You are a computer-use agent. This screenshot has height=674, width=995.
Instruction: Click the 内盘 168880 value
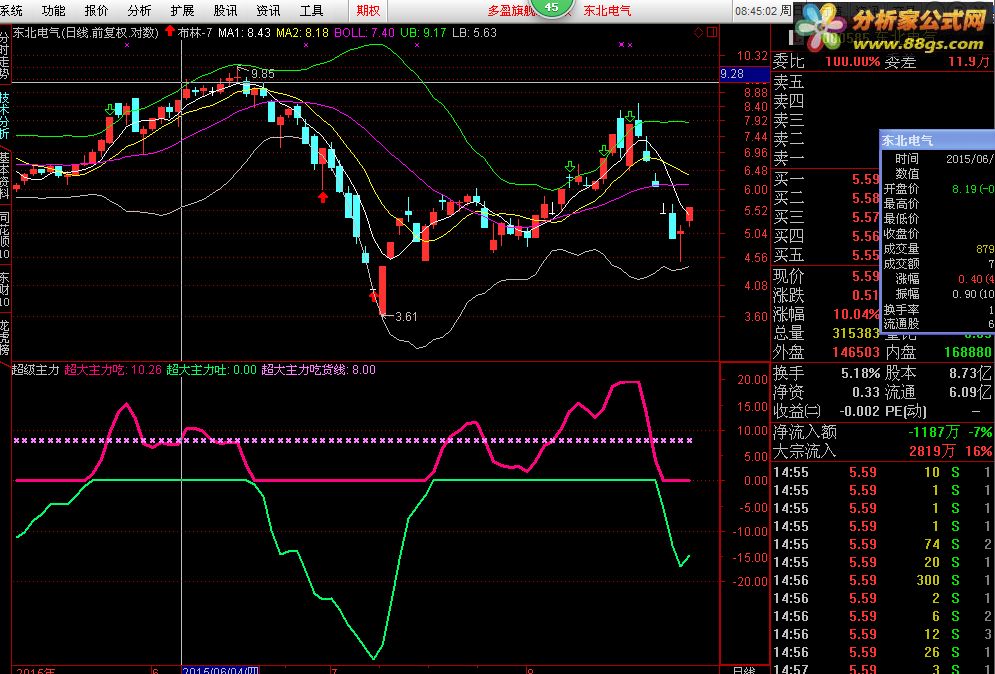(967, 352)
